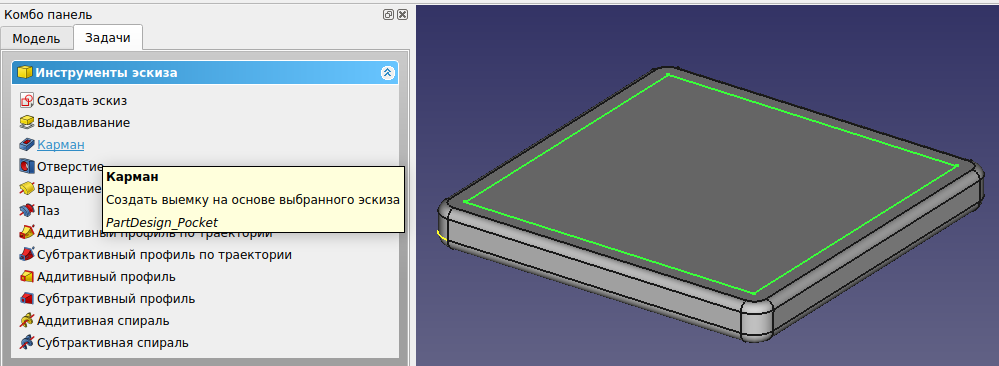Undock the Комбо панель float button

[x=388, y=14]
